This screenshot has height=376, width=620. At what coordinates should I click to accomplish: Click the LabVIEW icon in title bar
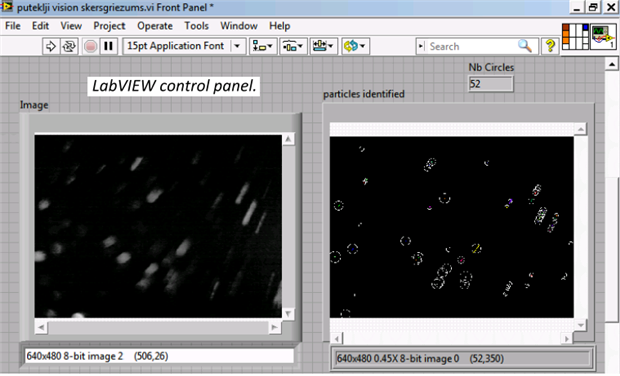point(7,7)
